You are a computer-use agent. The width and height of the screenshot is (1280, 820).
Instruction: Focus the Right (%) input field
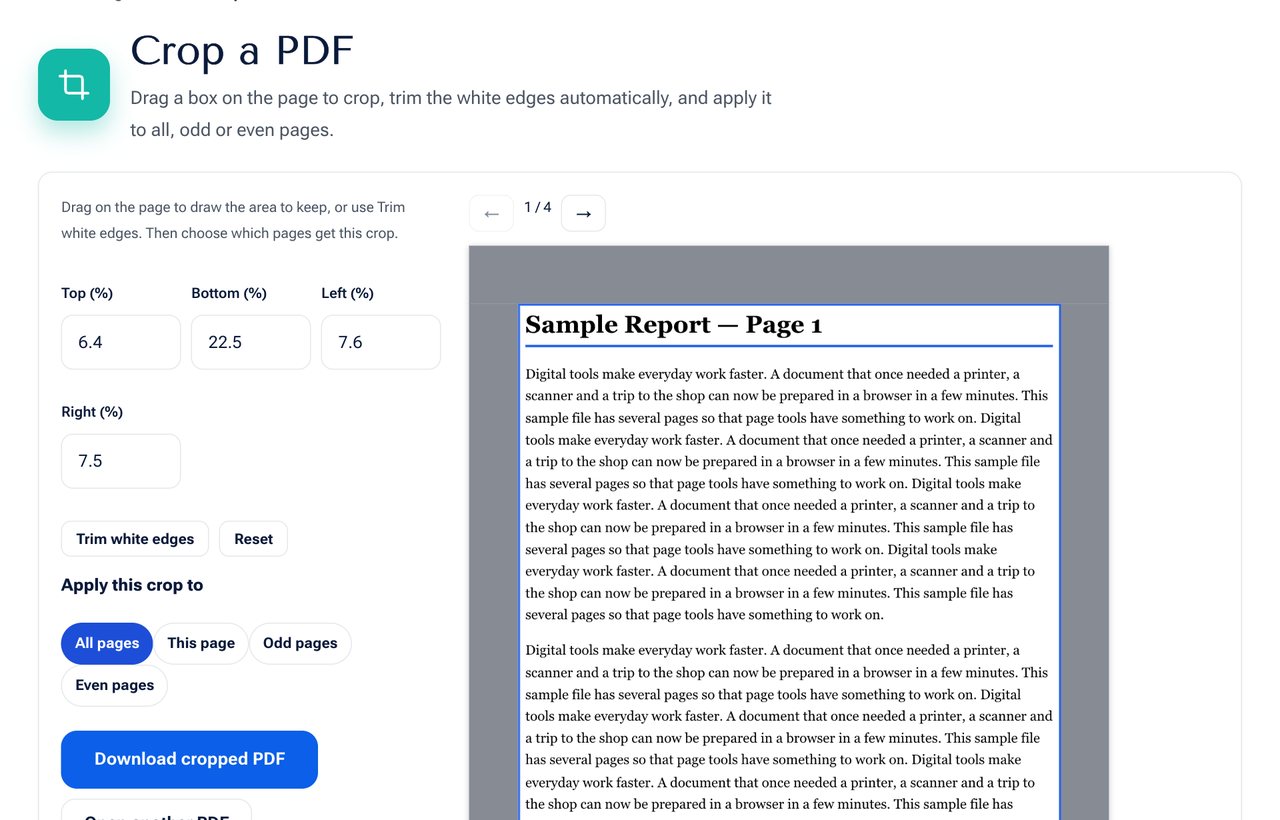click(x=121, y=461)
